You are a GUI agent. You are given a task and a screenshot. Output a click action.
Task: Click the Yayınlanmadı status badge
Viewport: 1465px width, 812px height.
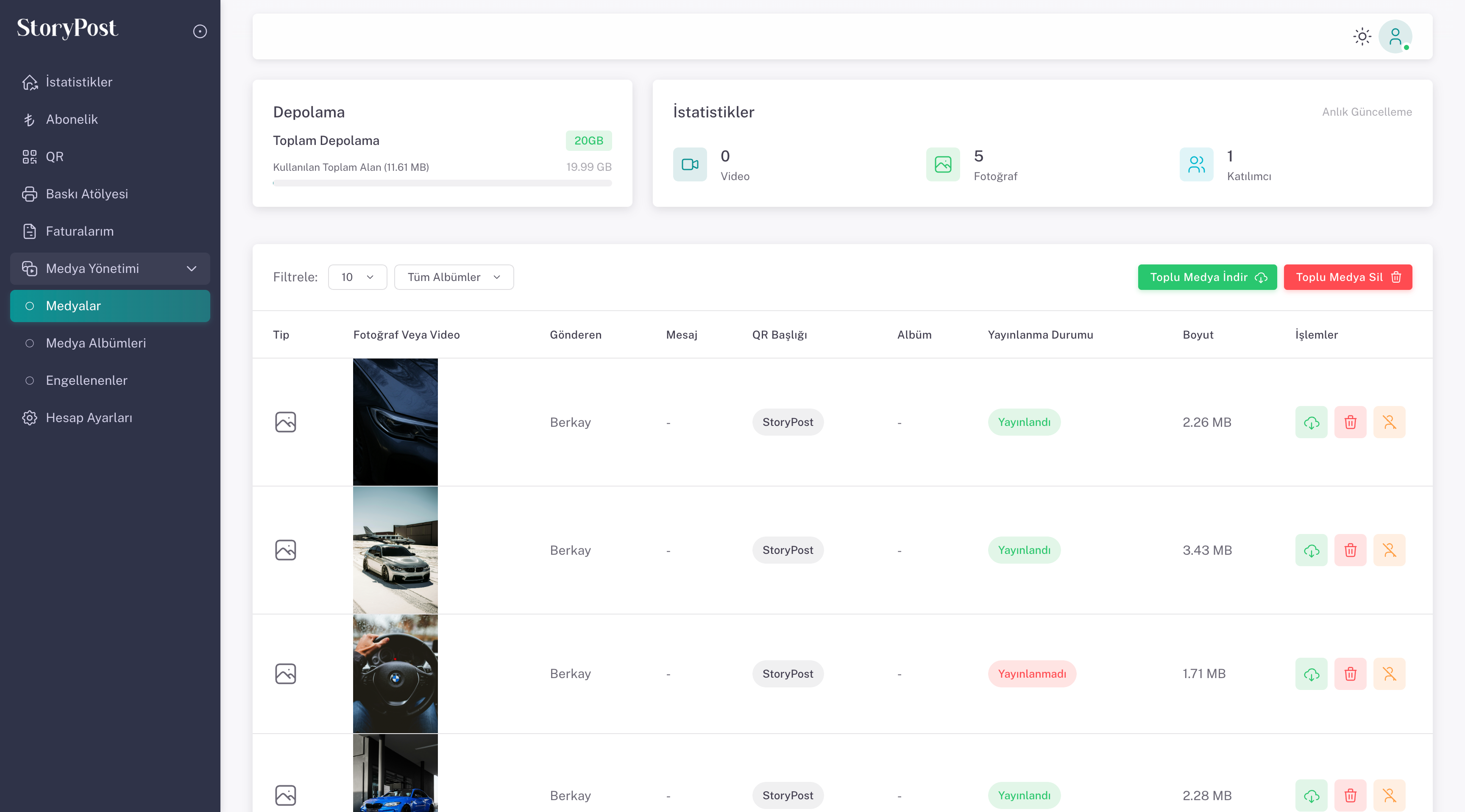click(x=1032, y=674)
